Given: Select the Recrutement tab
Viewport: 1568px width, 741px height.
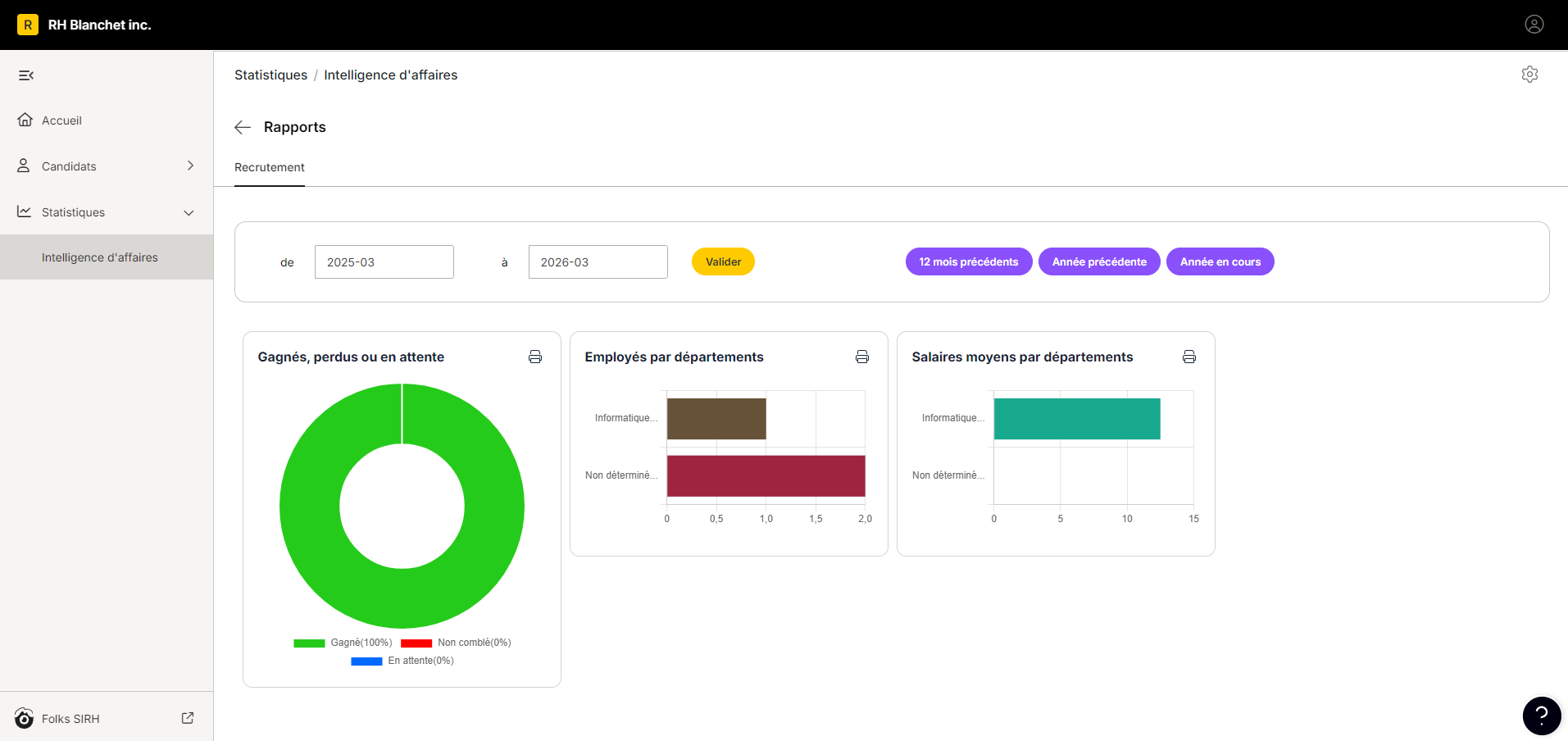Looking at the screenshot, I should pyautogui.click(x=270, y=167).
